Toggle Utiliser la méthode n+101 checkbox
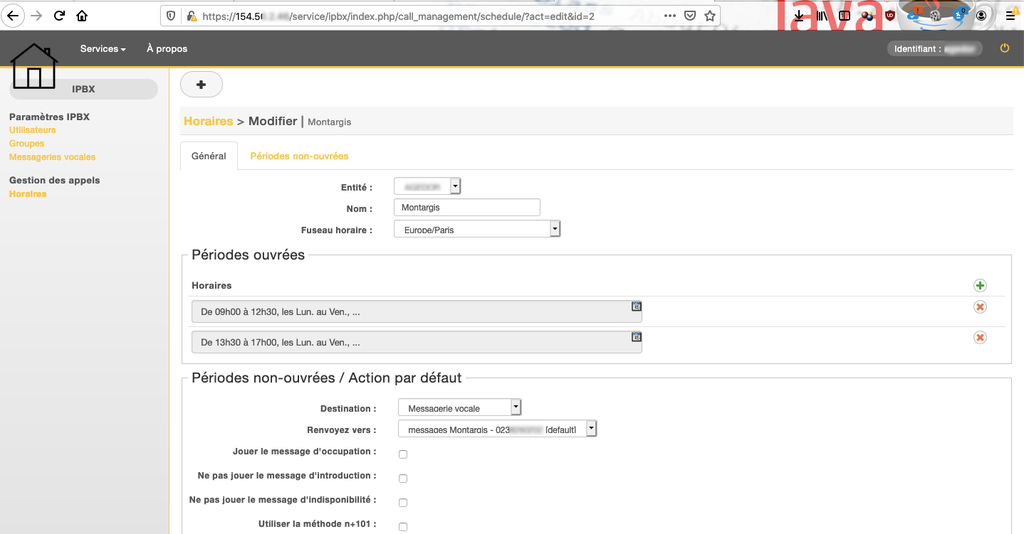 (403, 527)
